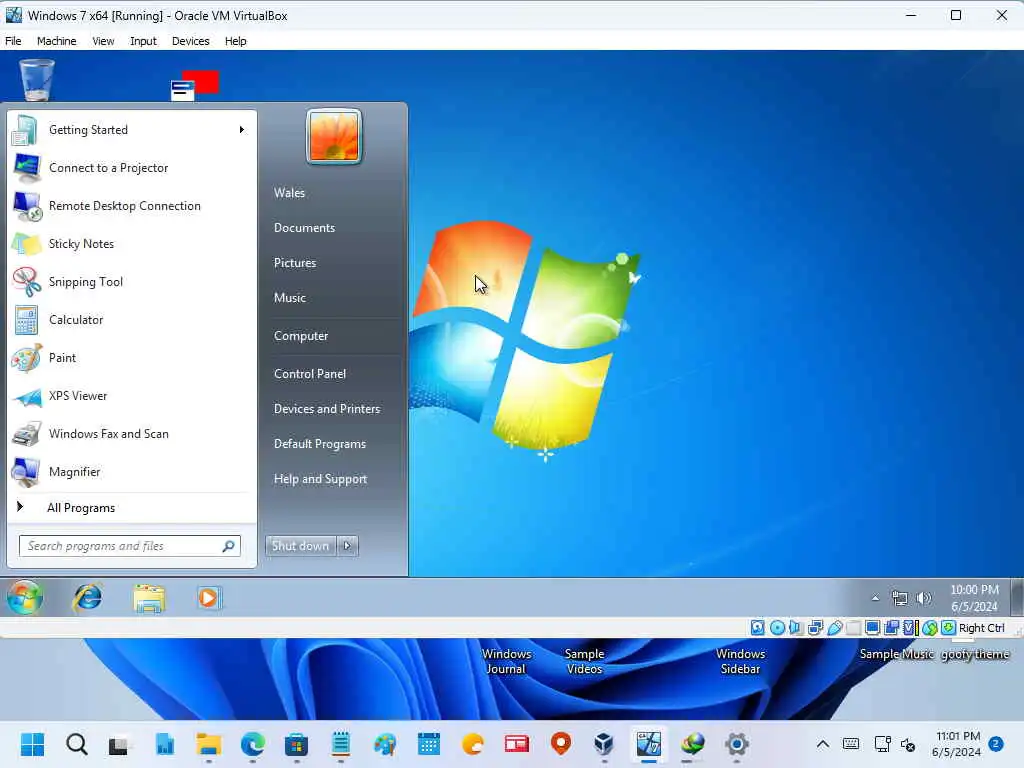Open the Shut down options arrow
The height and width of the screenshot is (768, 1024).
coord(347,545)
